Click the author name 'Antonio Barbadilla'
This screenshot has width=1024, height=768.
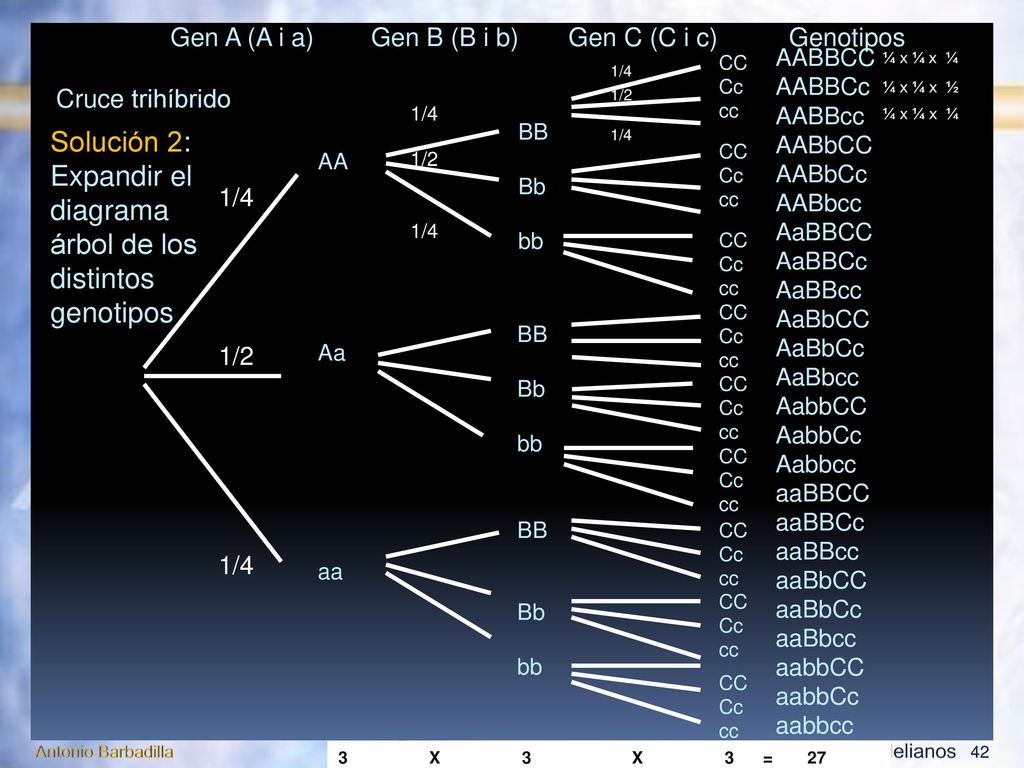point(104,752)
